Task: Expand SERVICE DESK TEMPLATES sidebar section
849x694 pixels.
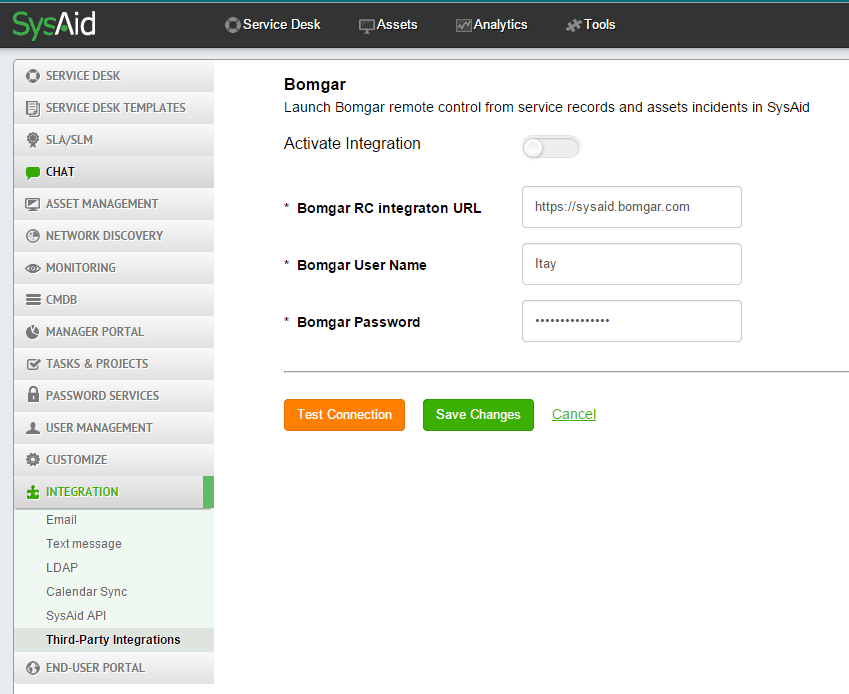Action: tap(114, 108)
